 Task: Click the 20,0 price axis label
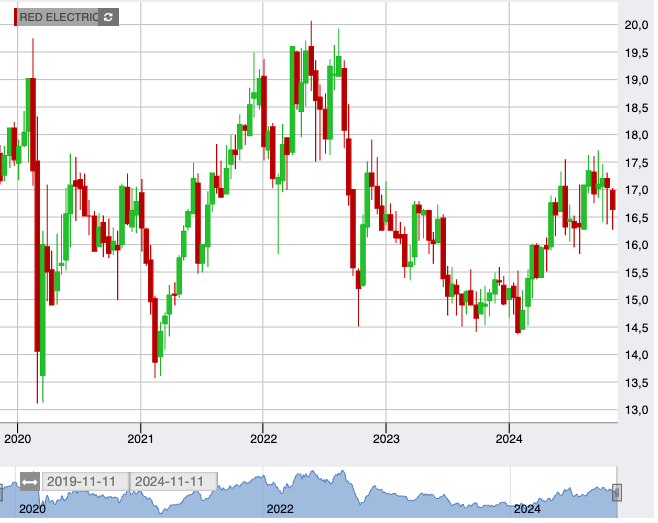tap(636, 25)
